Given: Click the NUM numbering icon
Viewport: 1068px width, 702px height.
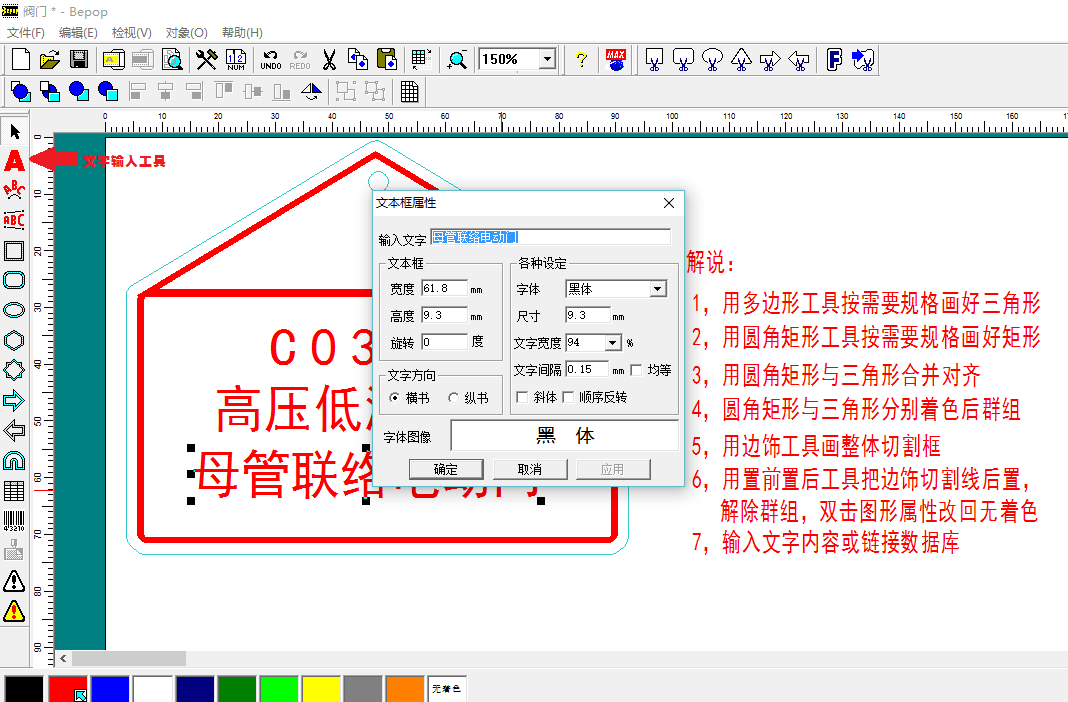Looking at the screenshot, I should (236, 60).
